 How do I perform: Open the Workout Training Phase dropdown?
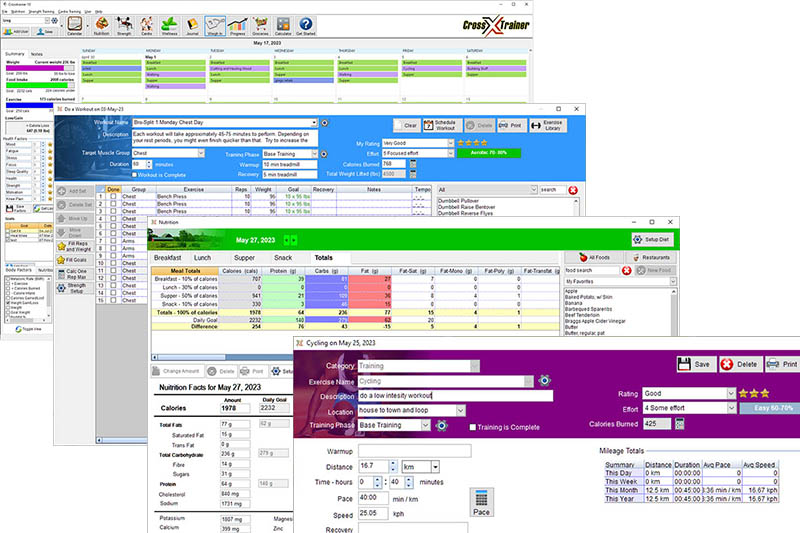(314, 154)
